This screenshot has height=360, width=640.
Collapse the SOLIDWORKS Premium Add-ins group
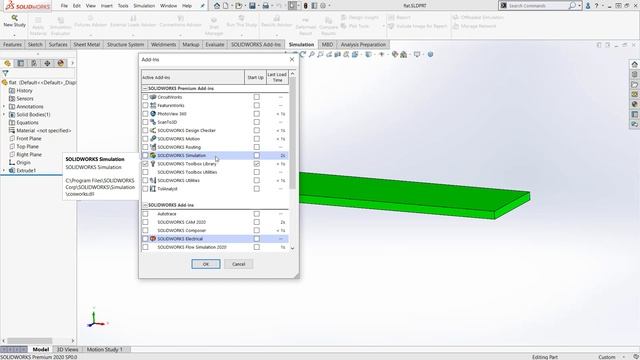pos(145,88)
